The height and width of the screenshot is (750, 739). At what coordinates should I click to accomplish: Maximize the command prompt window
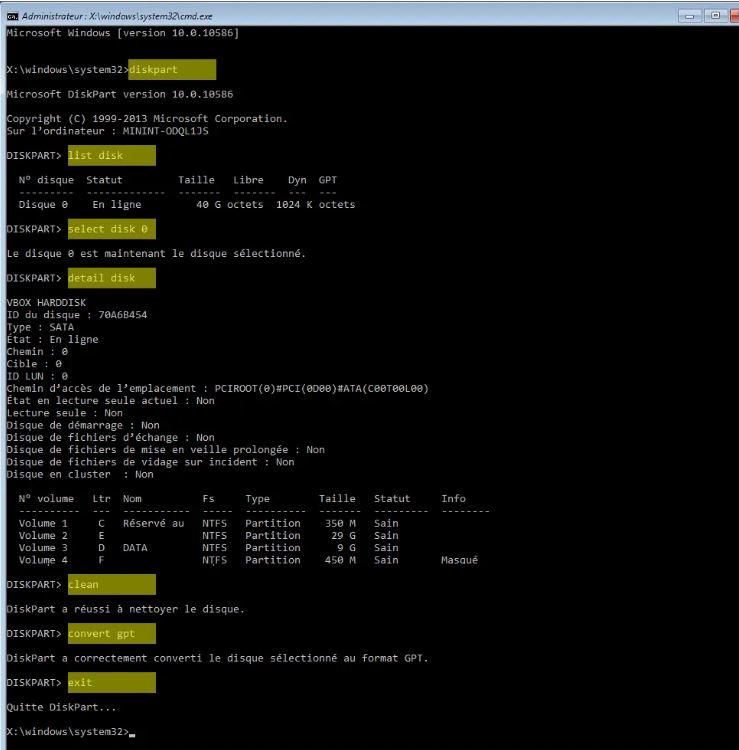(715, 16)
